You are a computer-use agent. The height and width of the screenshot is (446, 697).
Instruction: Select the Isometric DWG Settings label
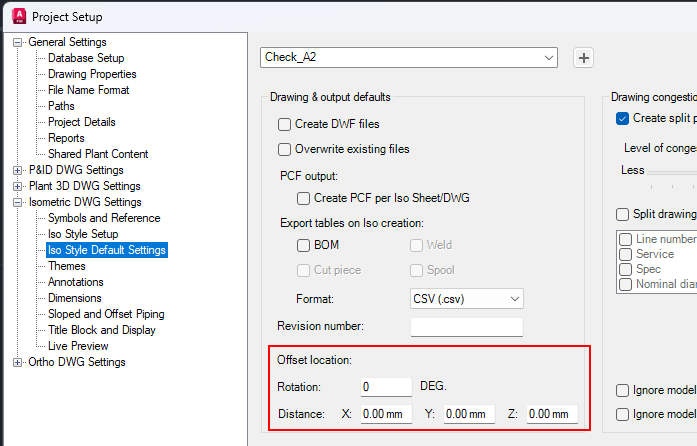[x=85, y=202]
